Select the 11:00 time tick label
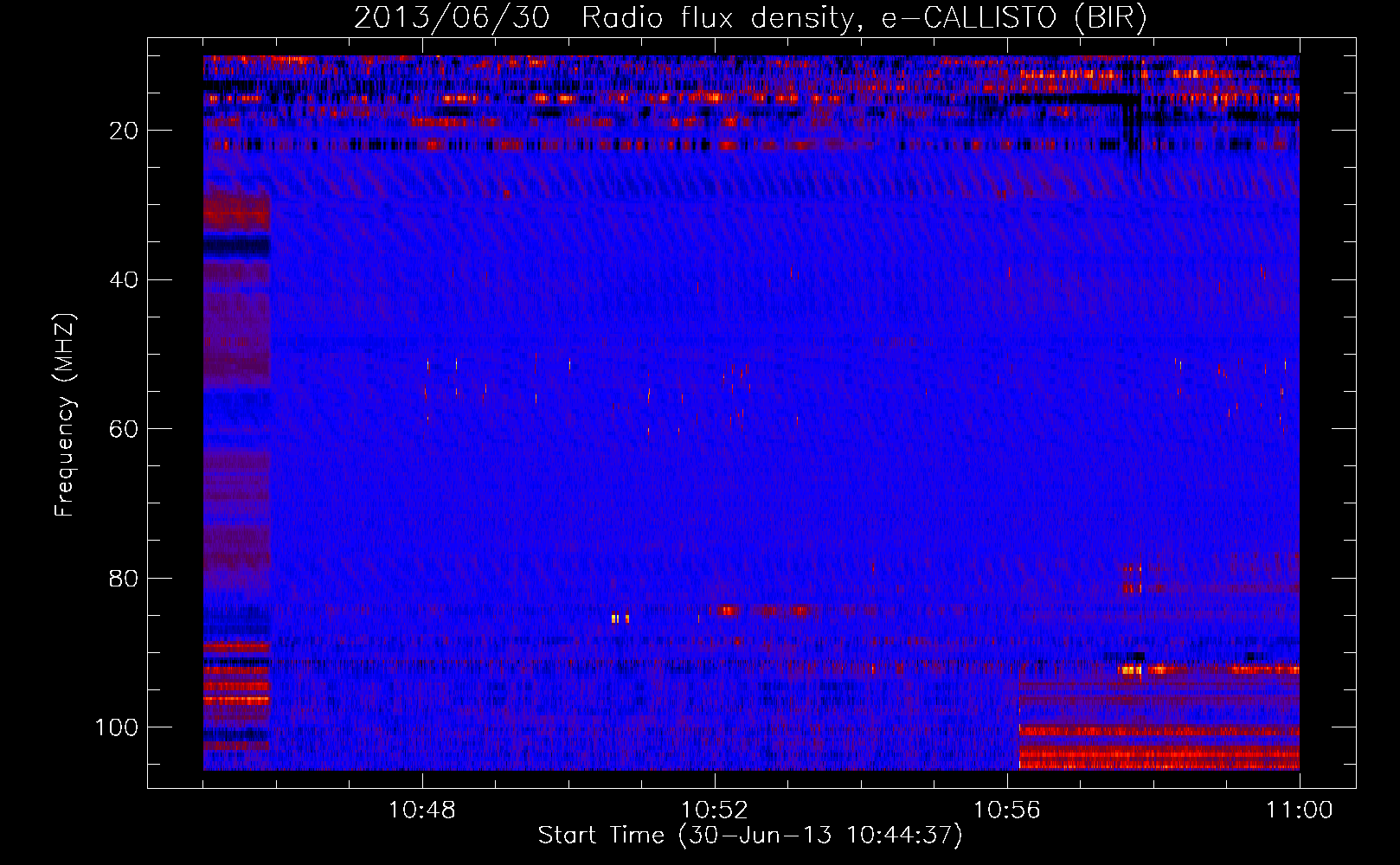This screenshot has width=1400, height=865. (x=1300, y=811)
